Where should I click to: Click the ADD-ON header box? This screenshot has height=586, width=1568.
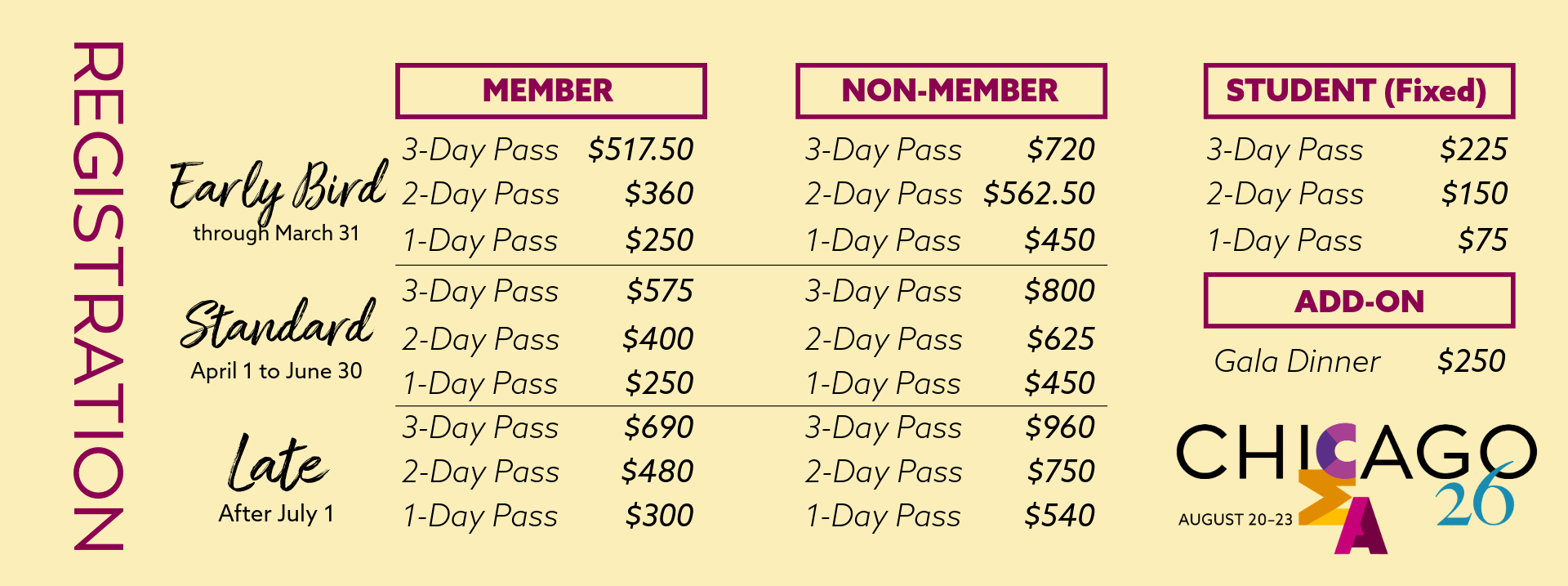(x=1359, y=301)
